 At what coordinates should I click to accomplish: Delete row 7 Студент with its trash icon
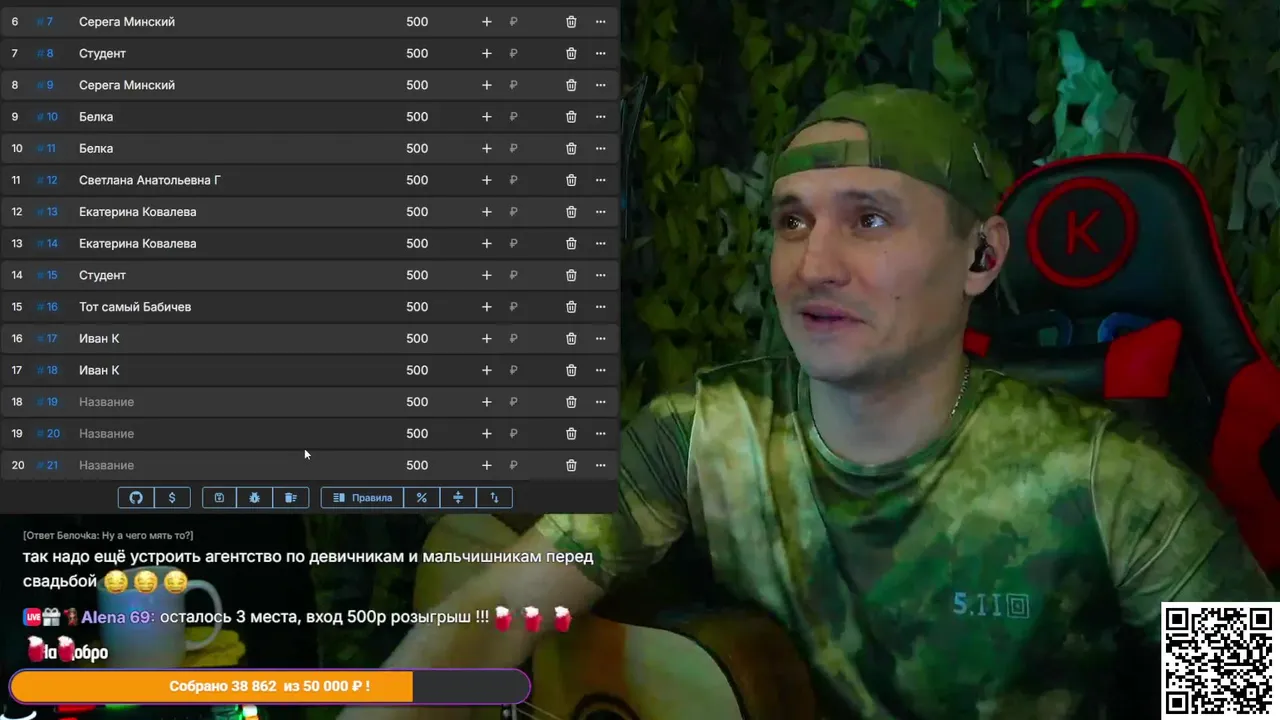(571, 53)
